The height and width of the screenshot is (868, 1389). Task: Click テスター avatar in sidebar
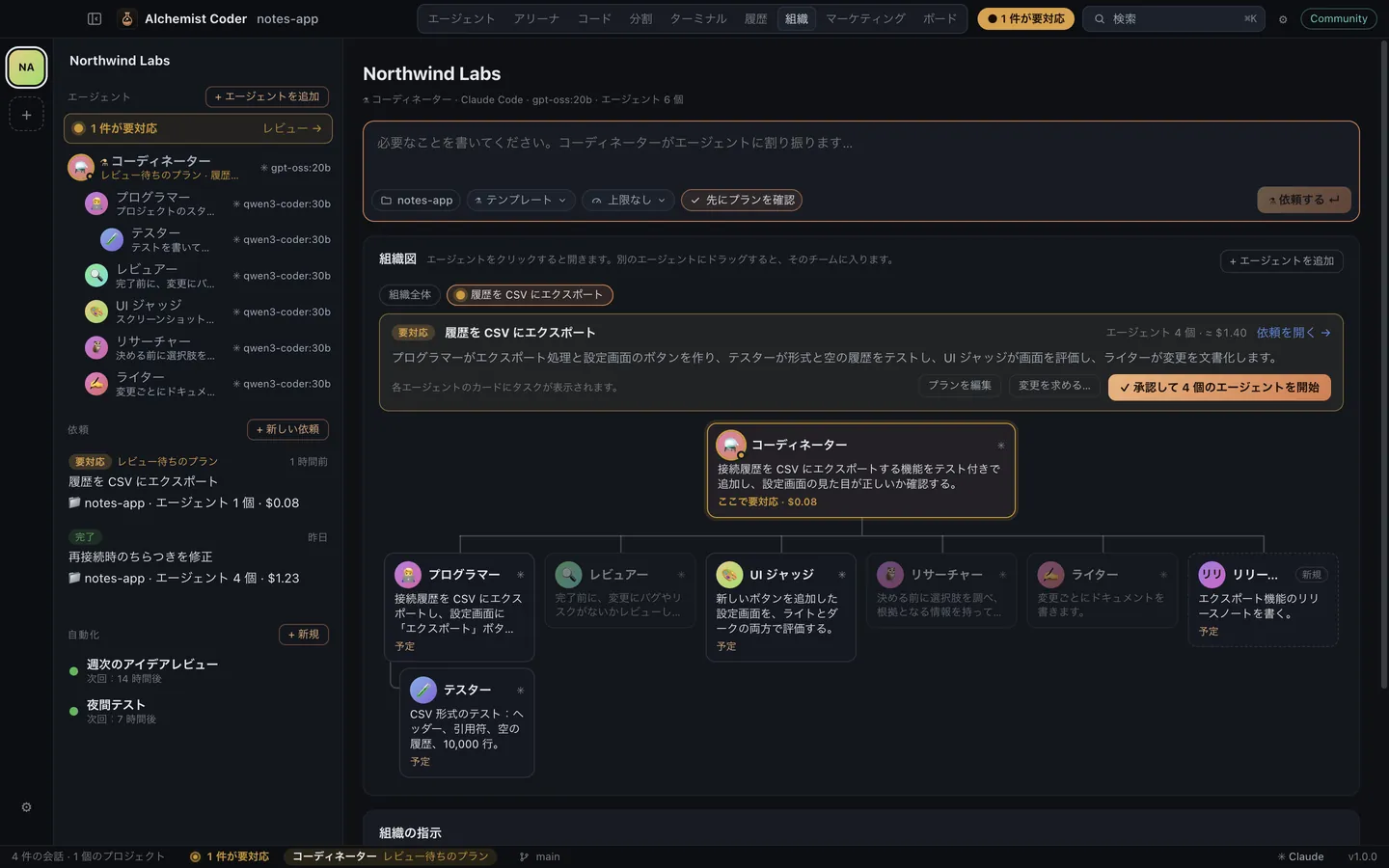coord(112,239)
